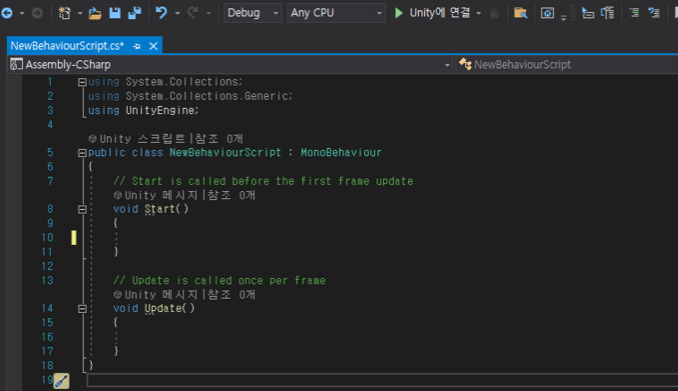Close the NewBehaviourScript.cs tab
The height and width of the screenshot is (391, 678).
click(154, 46)
